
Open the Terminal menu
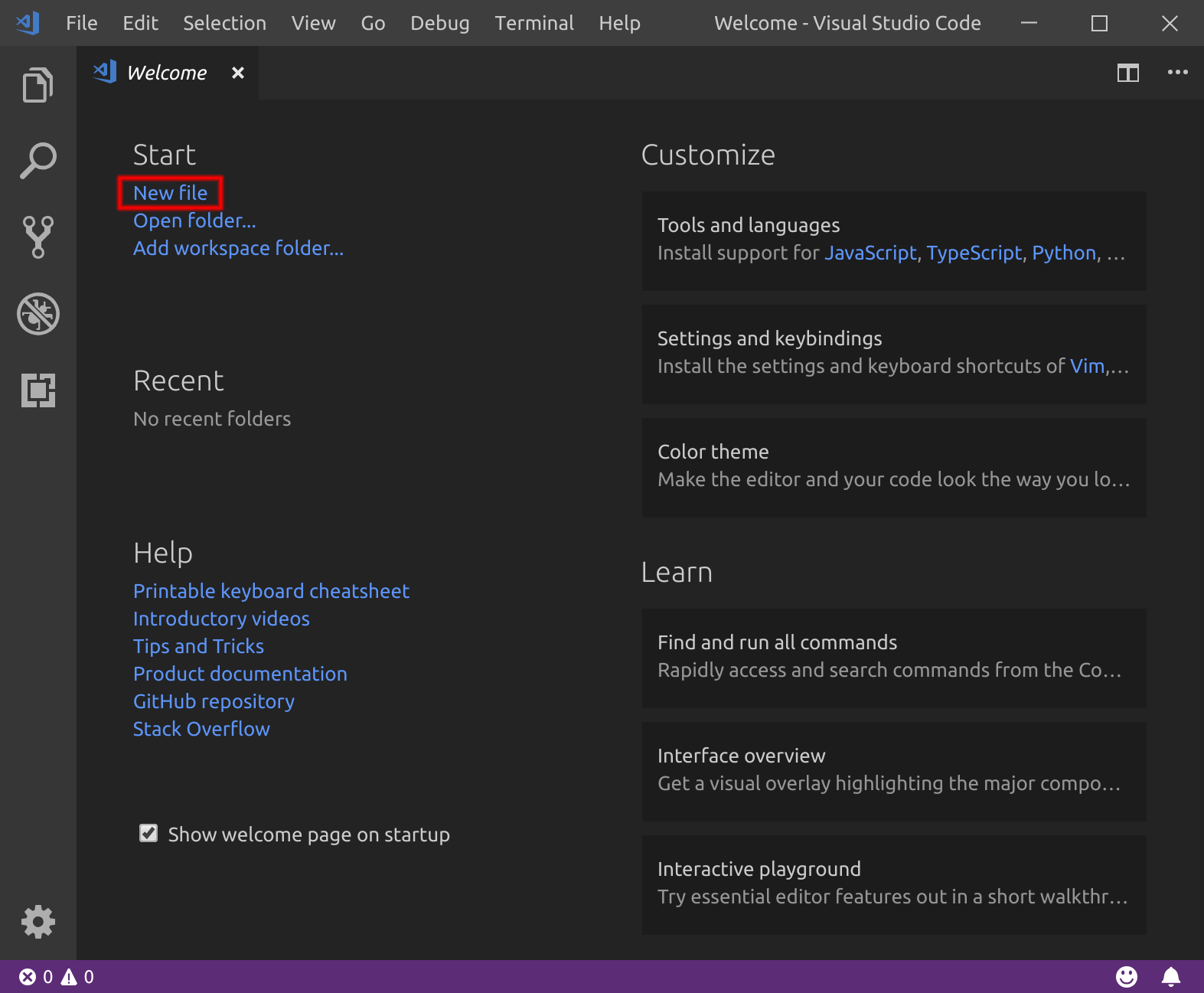coord(534,23)
